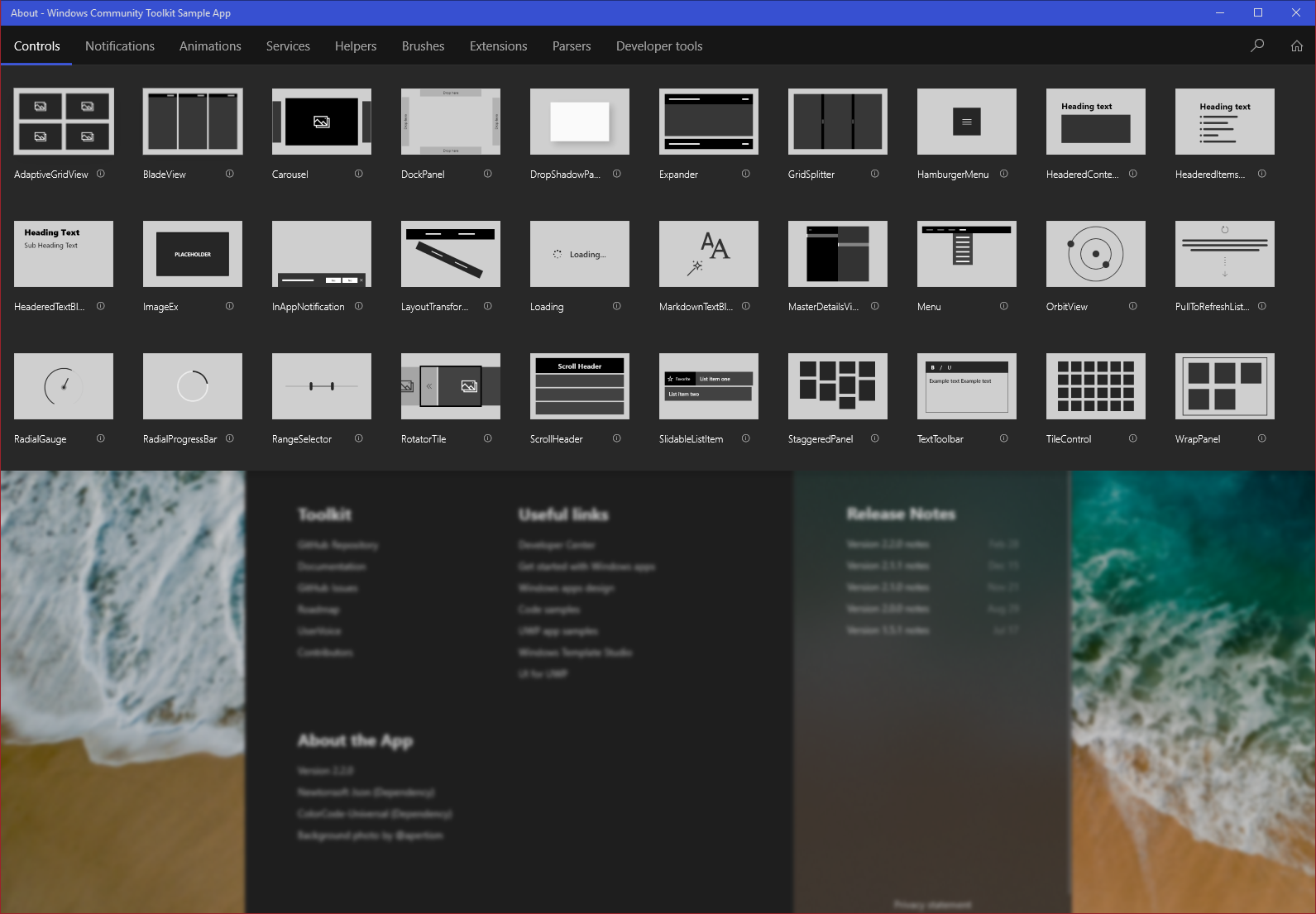Go to home via the house icon
The width and height of the screenshot is (1316, 914).
click(1297, 45)
